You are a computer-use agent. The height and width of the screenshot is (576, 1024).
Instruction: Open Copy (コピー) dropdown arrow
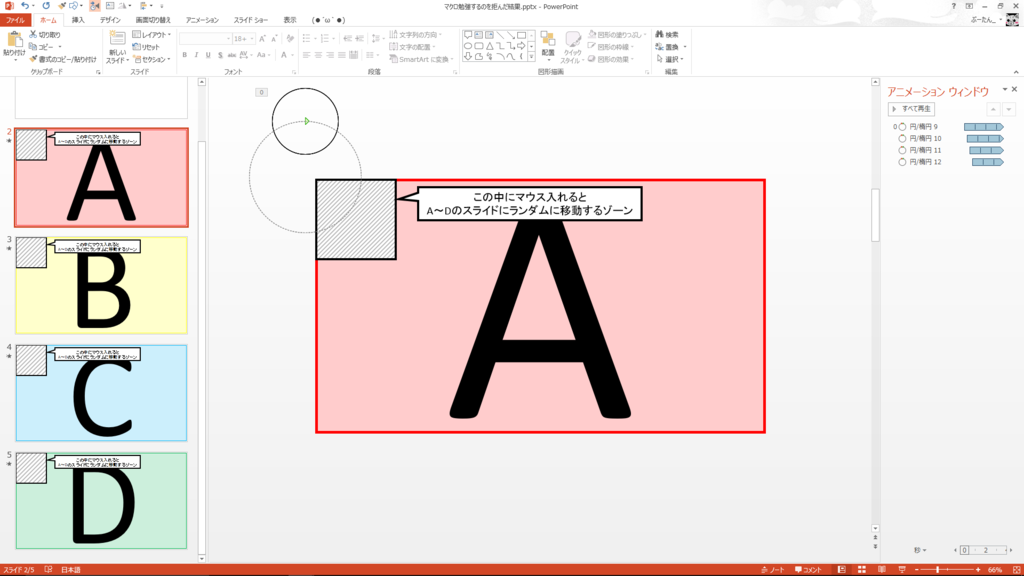60,47
